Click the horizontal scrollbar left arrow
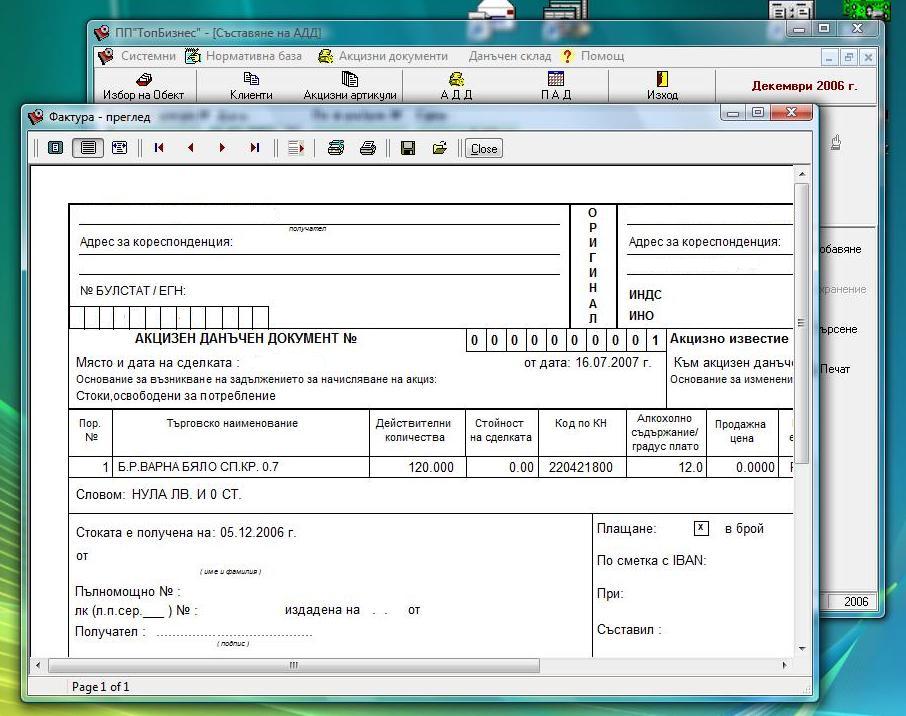The height and width of the screenshot is (716, 906). click(x=38, y=665)
